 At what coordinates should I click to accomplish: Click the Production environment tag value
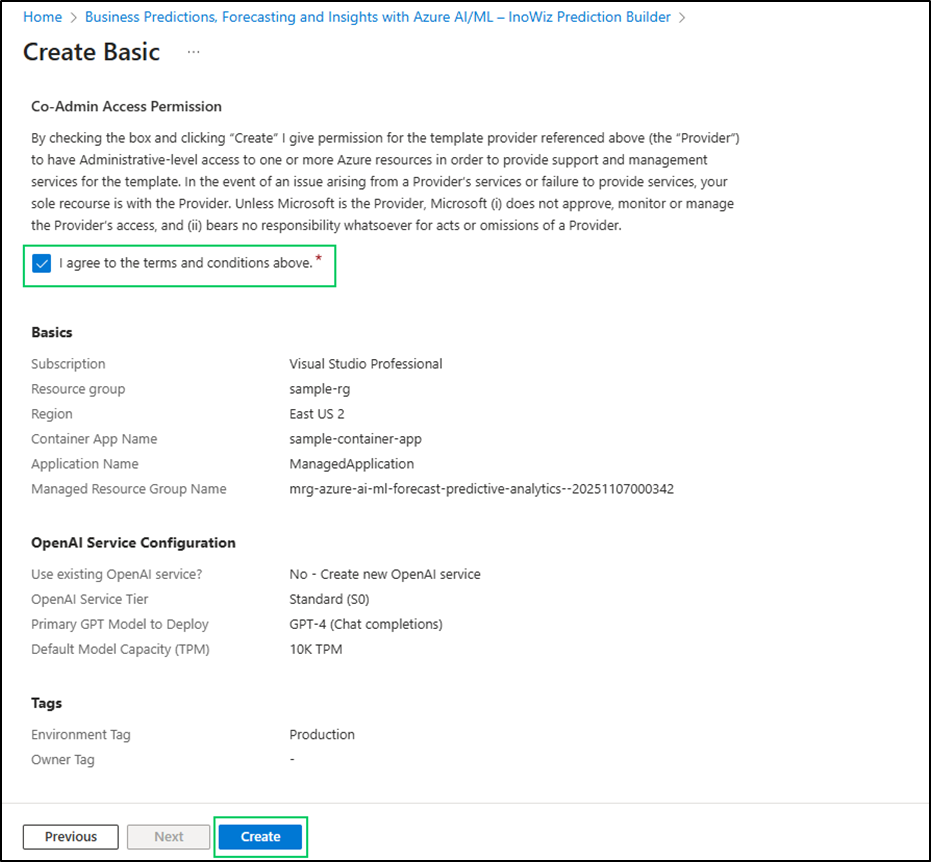(322, 734)
